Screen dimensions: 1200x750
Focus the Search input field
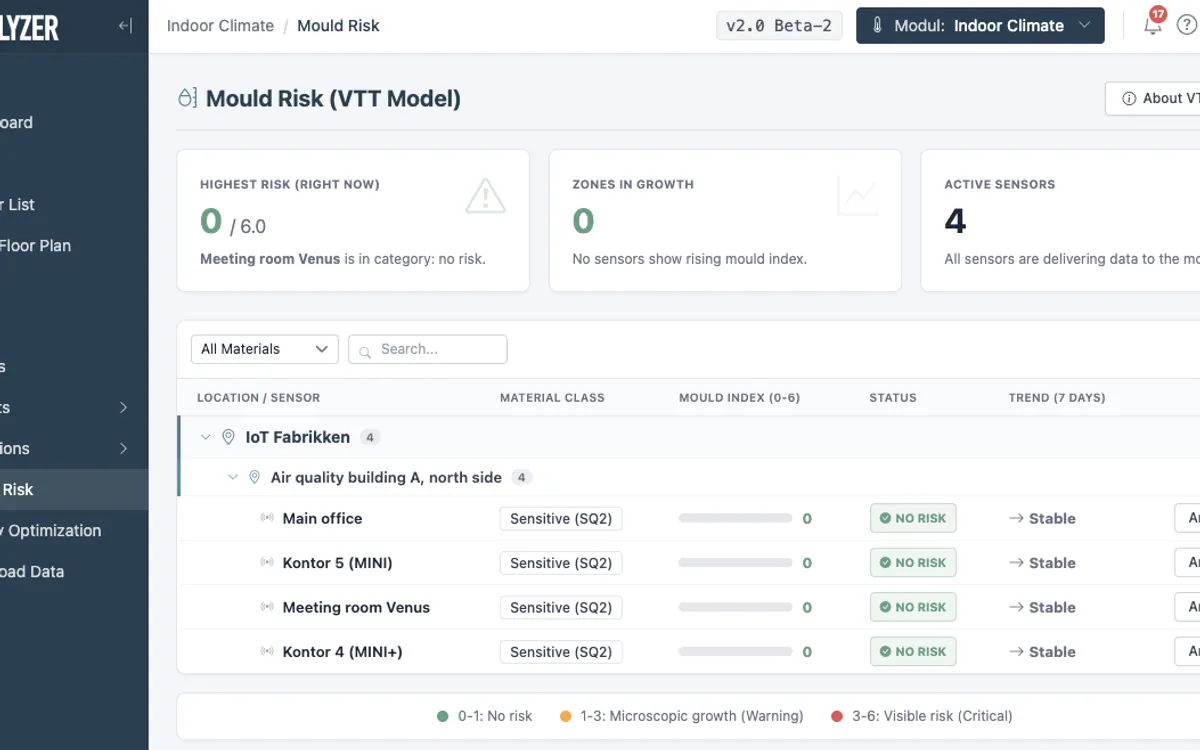click(x=428, y=349)
